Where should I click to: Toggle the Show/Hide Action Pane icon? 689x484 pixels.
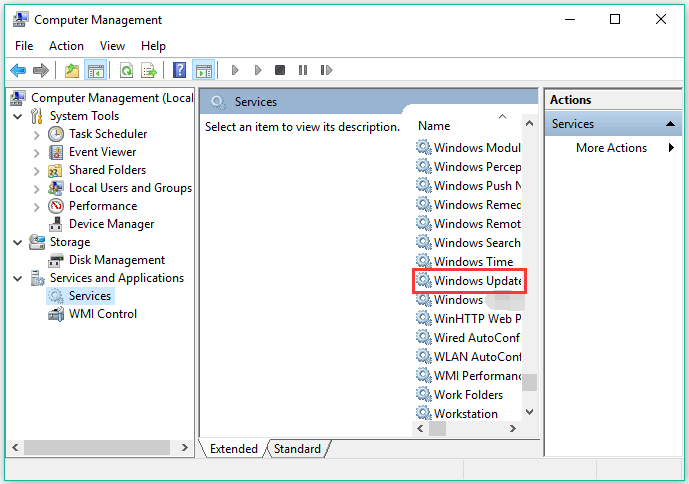click(x=203, y=70)
